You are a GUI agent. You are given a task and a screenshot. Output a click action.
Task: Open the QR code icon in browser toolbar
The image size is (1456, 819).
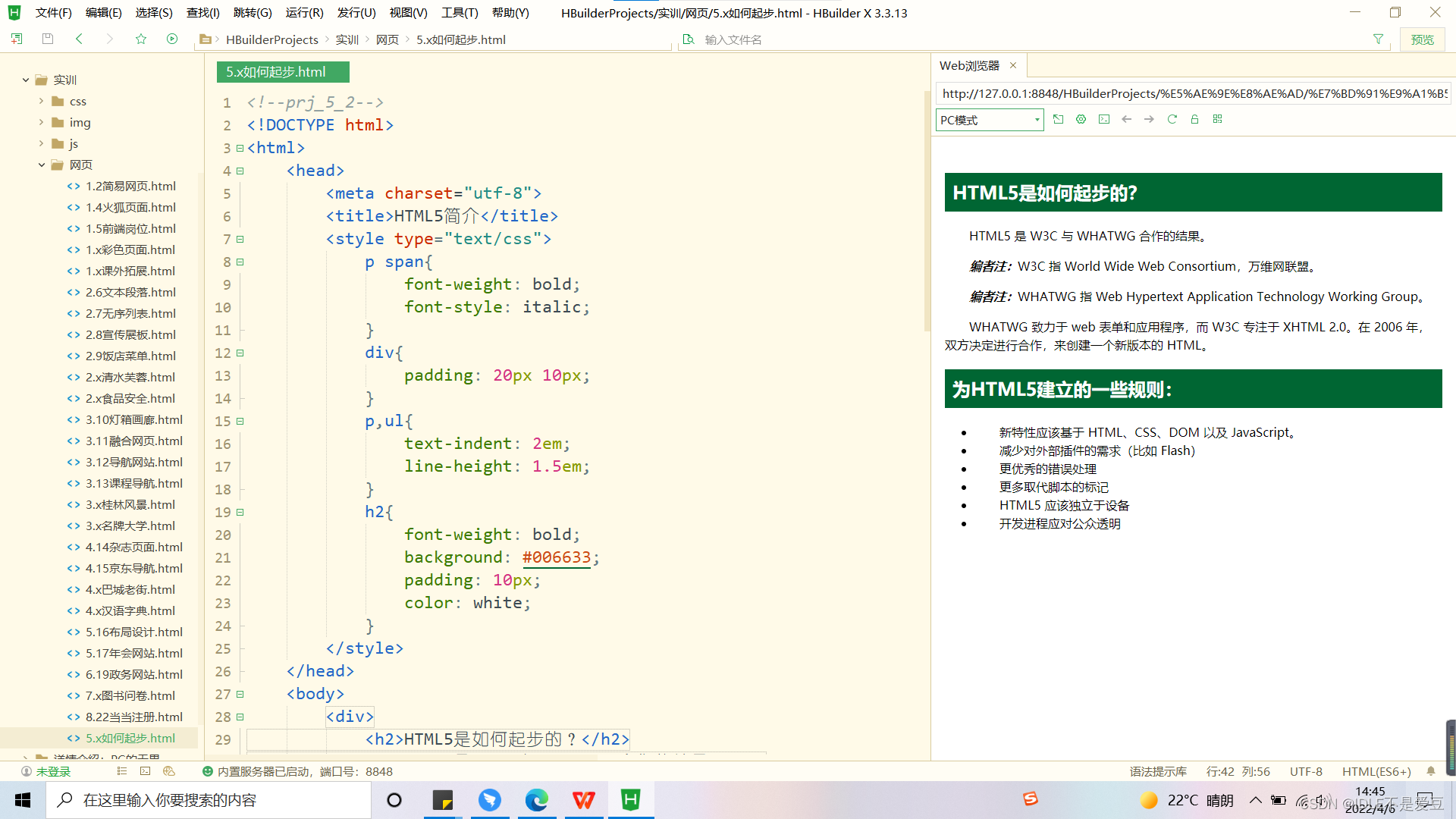pyautogui.click(x=1218, y=119)
